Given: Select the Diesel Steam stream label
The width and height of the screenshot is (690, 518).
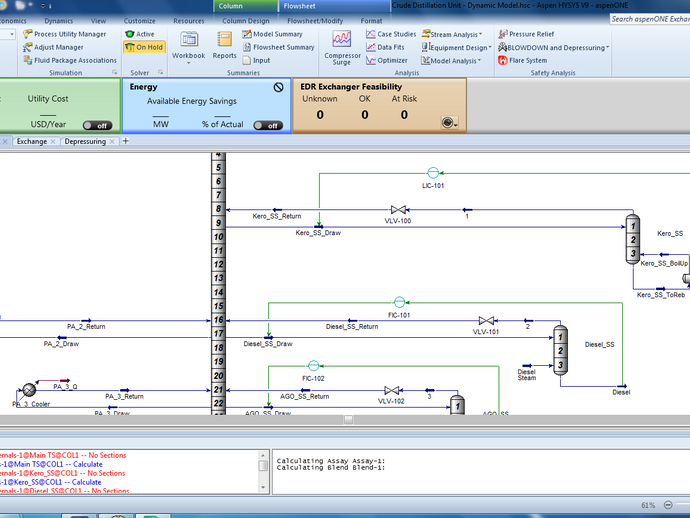Looking at the screenshot, I should coord(527,375).
